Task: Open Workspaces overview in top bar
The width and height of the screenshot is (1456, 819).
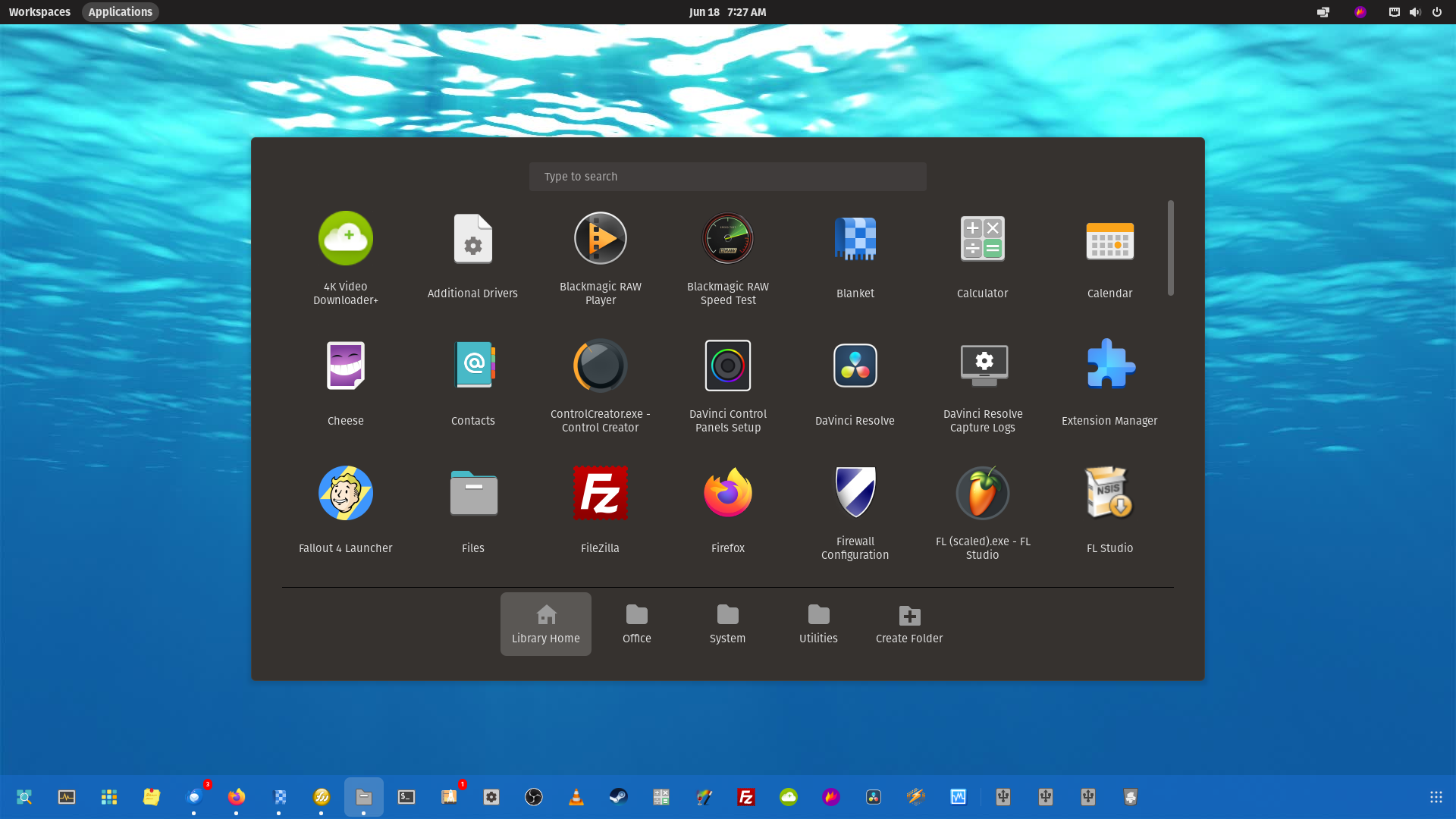Action: pyautogui.click(x=39, y=12)
